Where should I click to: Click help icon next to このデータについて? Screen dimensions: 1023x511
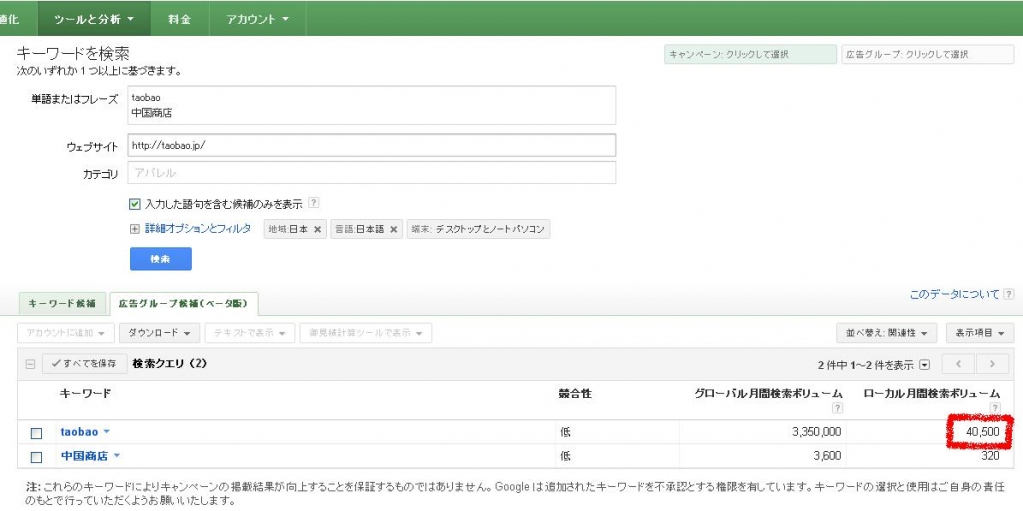click(x=1009, y=294)
